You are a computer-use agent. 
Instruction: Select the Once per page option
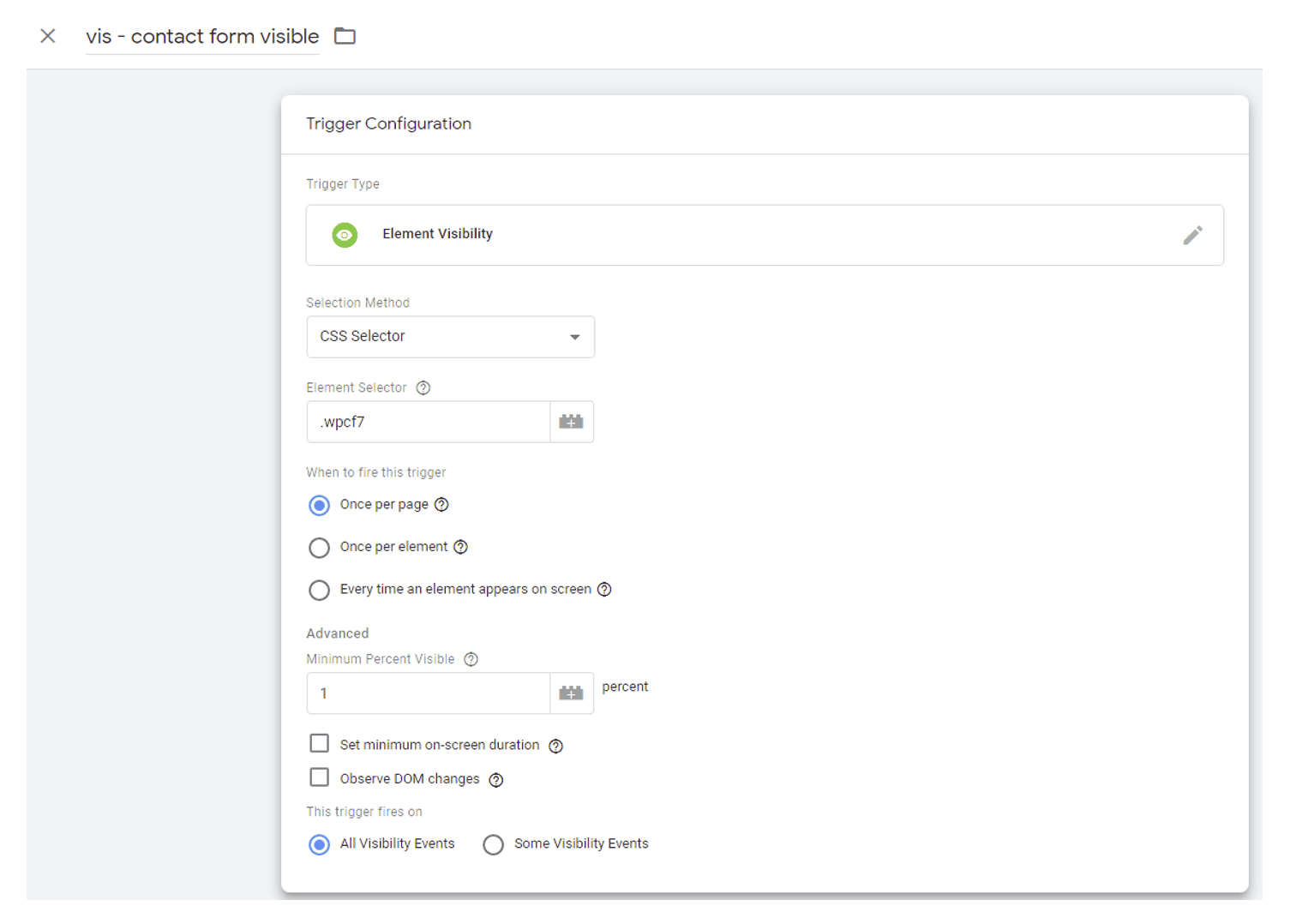tap(319, 506)
